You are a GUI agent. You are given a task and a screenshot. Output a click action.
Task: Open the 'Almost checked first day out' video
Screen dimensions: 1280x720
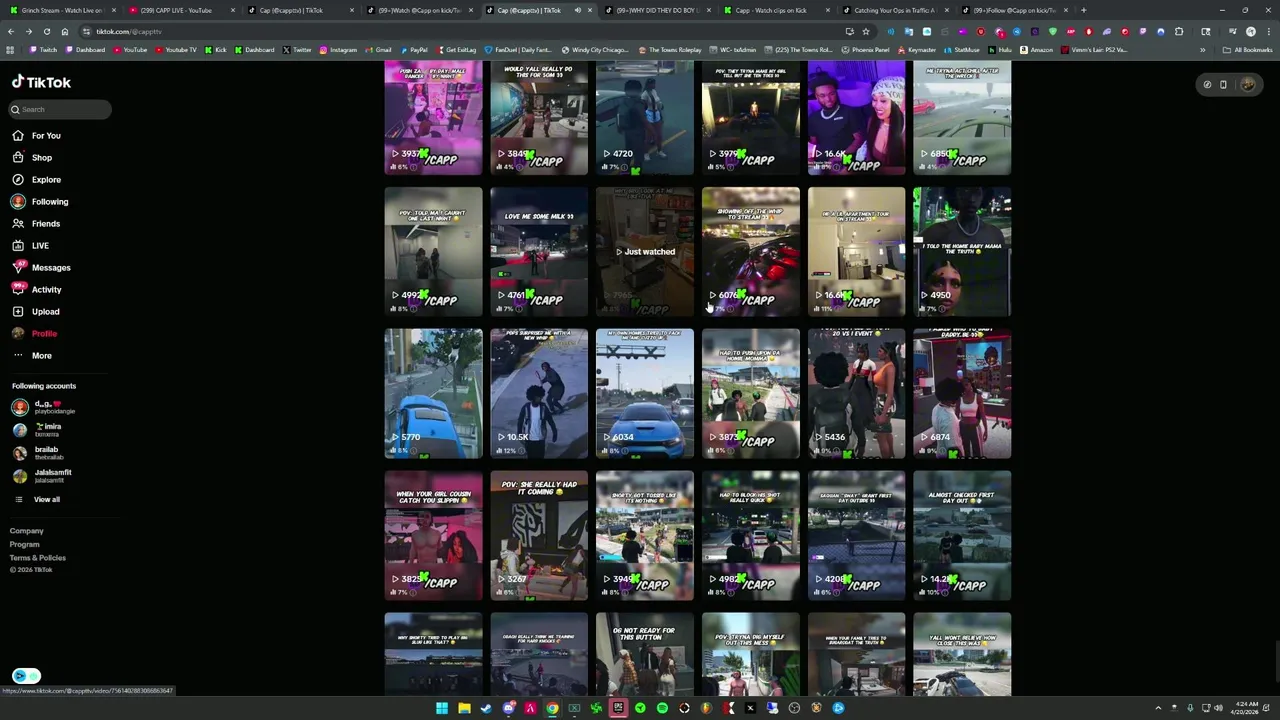[962, 535]
